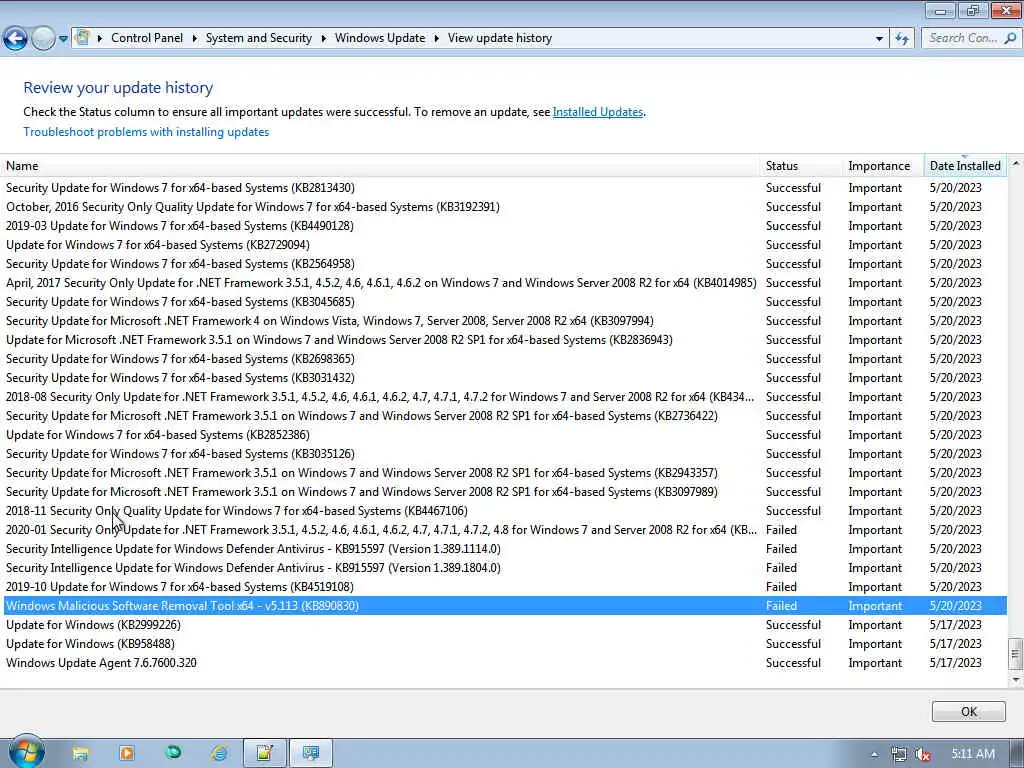Select Windows Malicious Software Removal Tool KB890830
The image size is (1024, 768).
pos(505,605)
